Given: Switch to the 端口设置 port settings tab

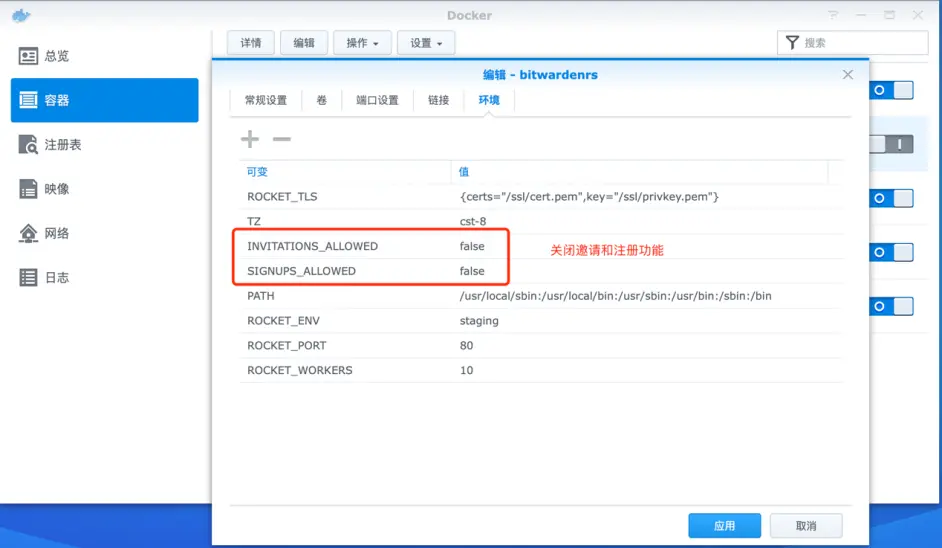Looking at the screenshot, I should (377, 100).
